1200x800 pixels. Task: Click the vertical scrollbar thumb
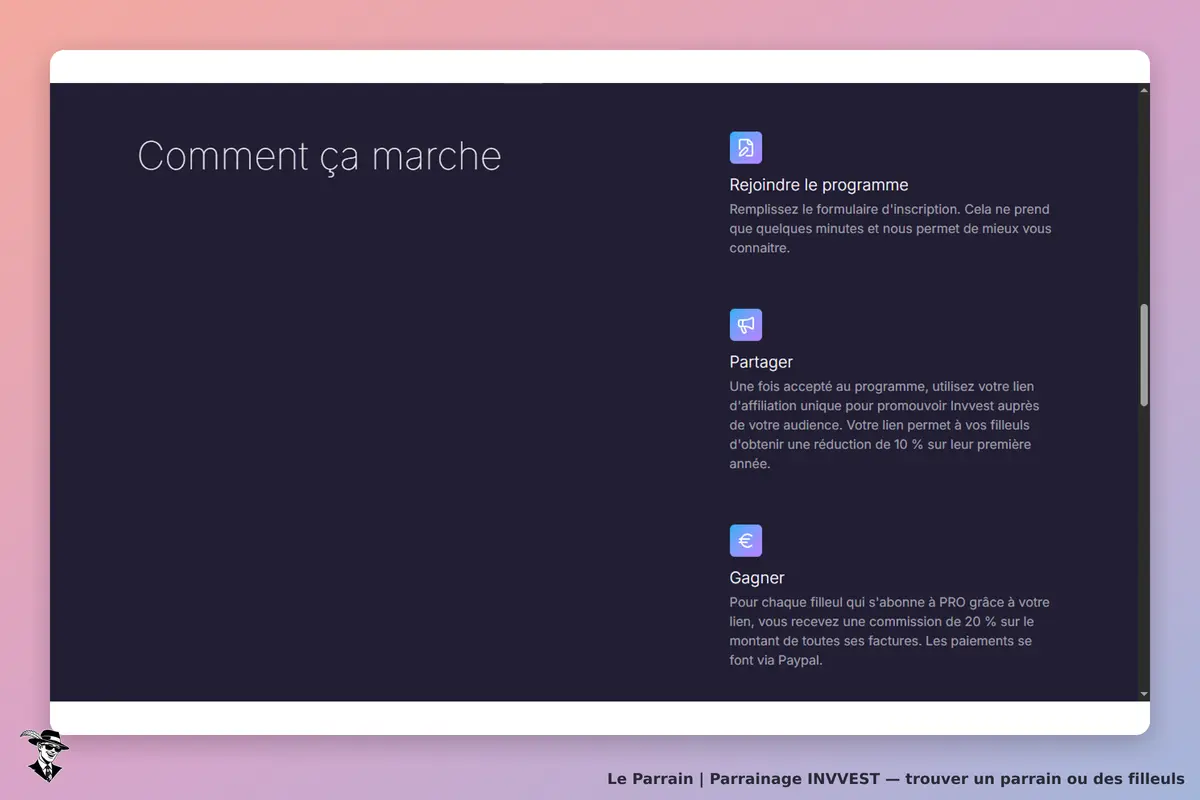point(1144,355)
